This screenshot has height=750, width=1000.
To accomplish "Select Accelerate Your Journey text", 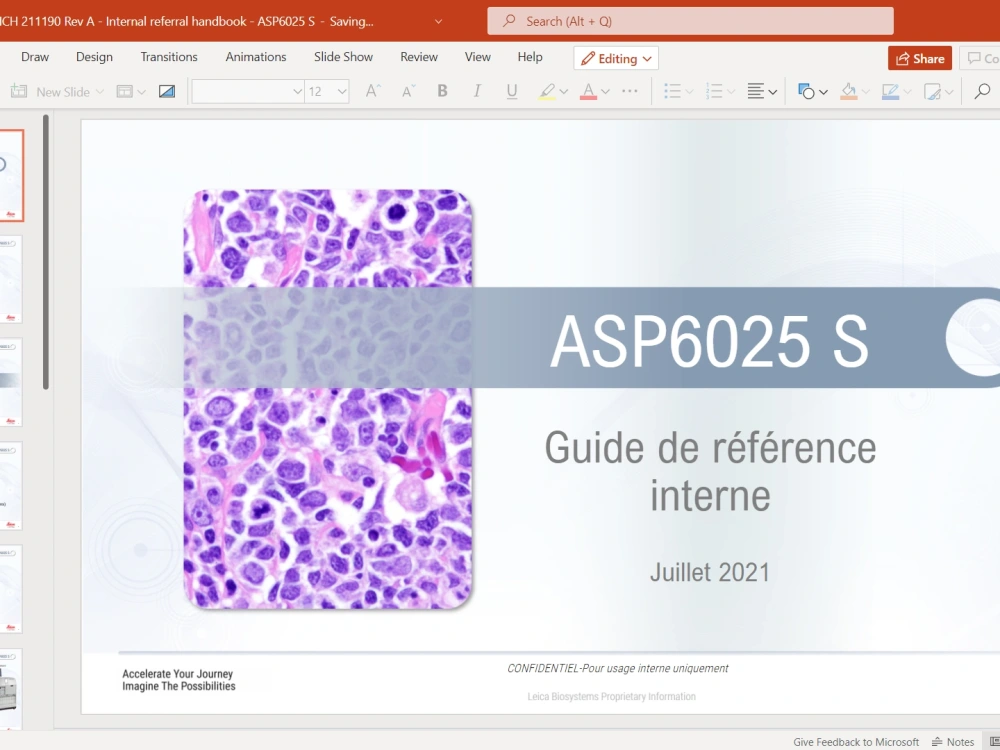I will [178, 673].
